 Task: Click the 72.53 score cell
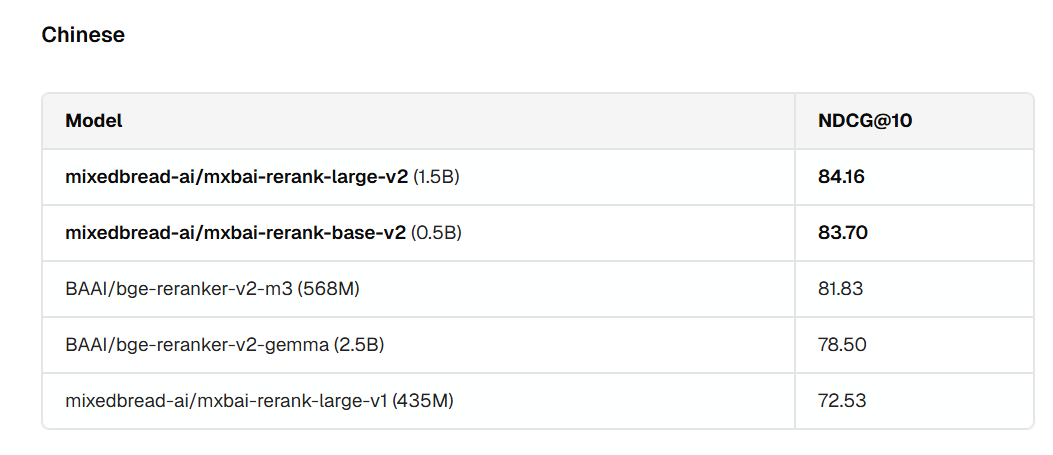click(x=841, y=401)
